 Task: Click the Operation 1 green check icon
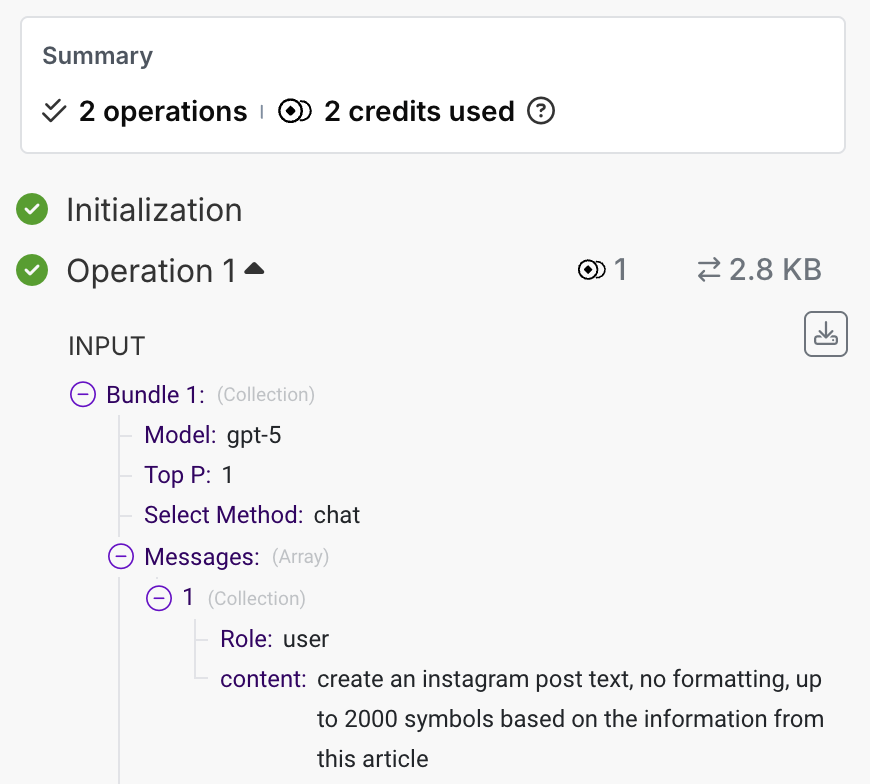[x=32, y=271]
